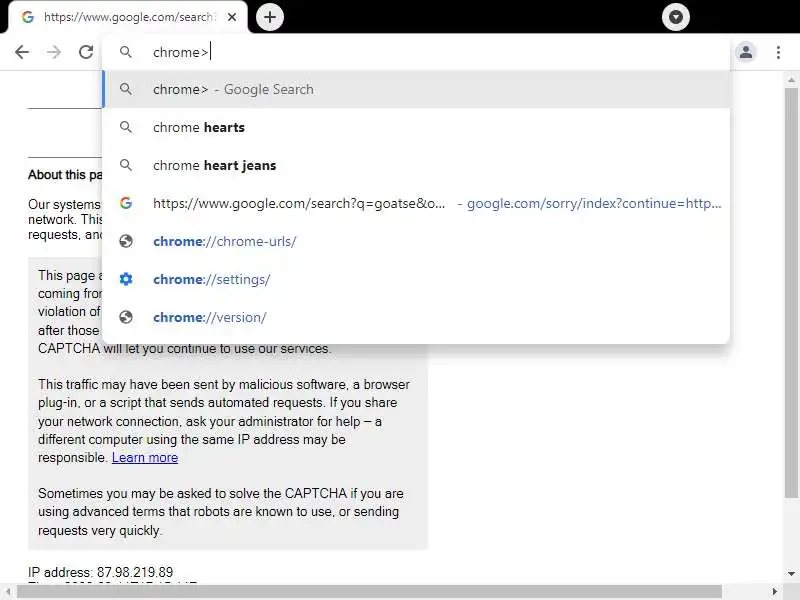
Task: Click the vertical scrollbar thumb
Action: pyautogui.click(x=791, y=292)
